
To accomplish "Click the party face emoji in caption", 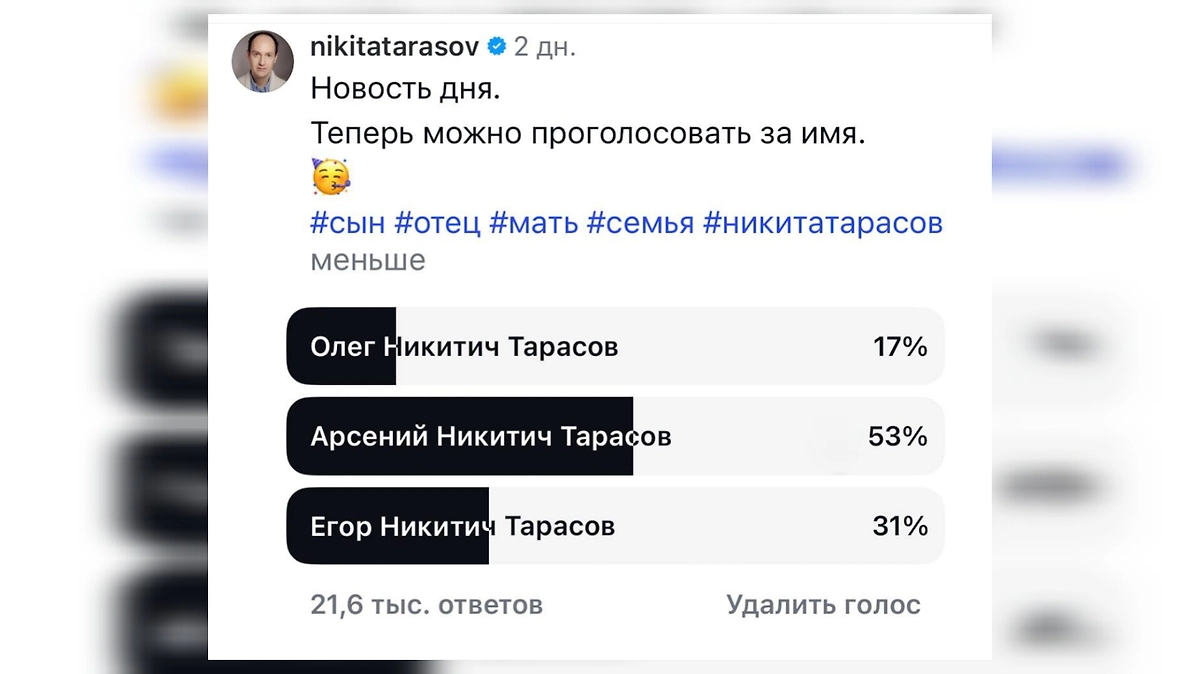I will click(x=329, y=176).
